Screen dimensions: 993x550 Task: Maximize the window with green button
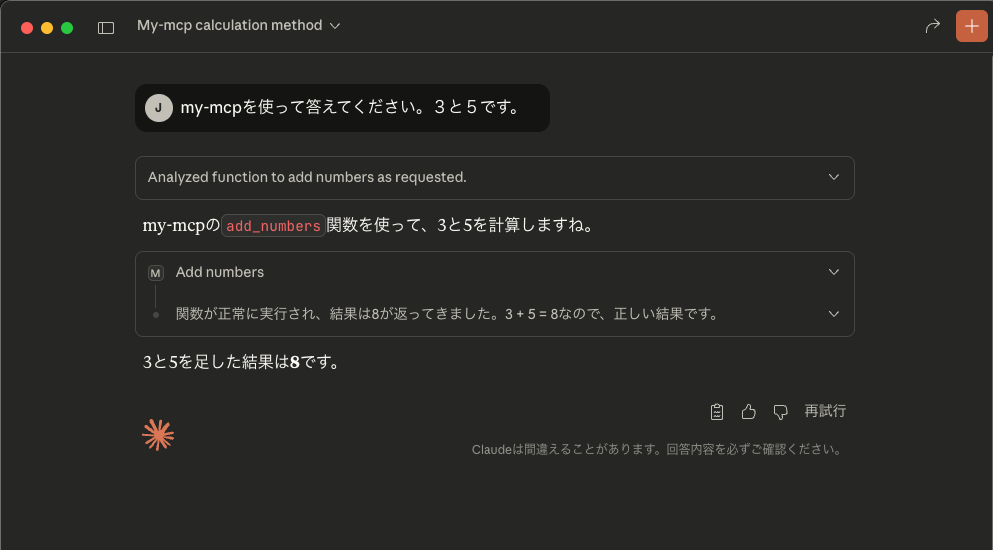tap(67, 27)
